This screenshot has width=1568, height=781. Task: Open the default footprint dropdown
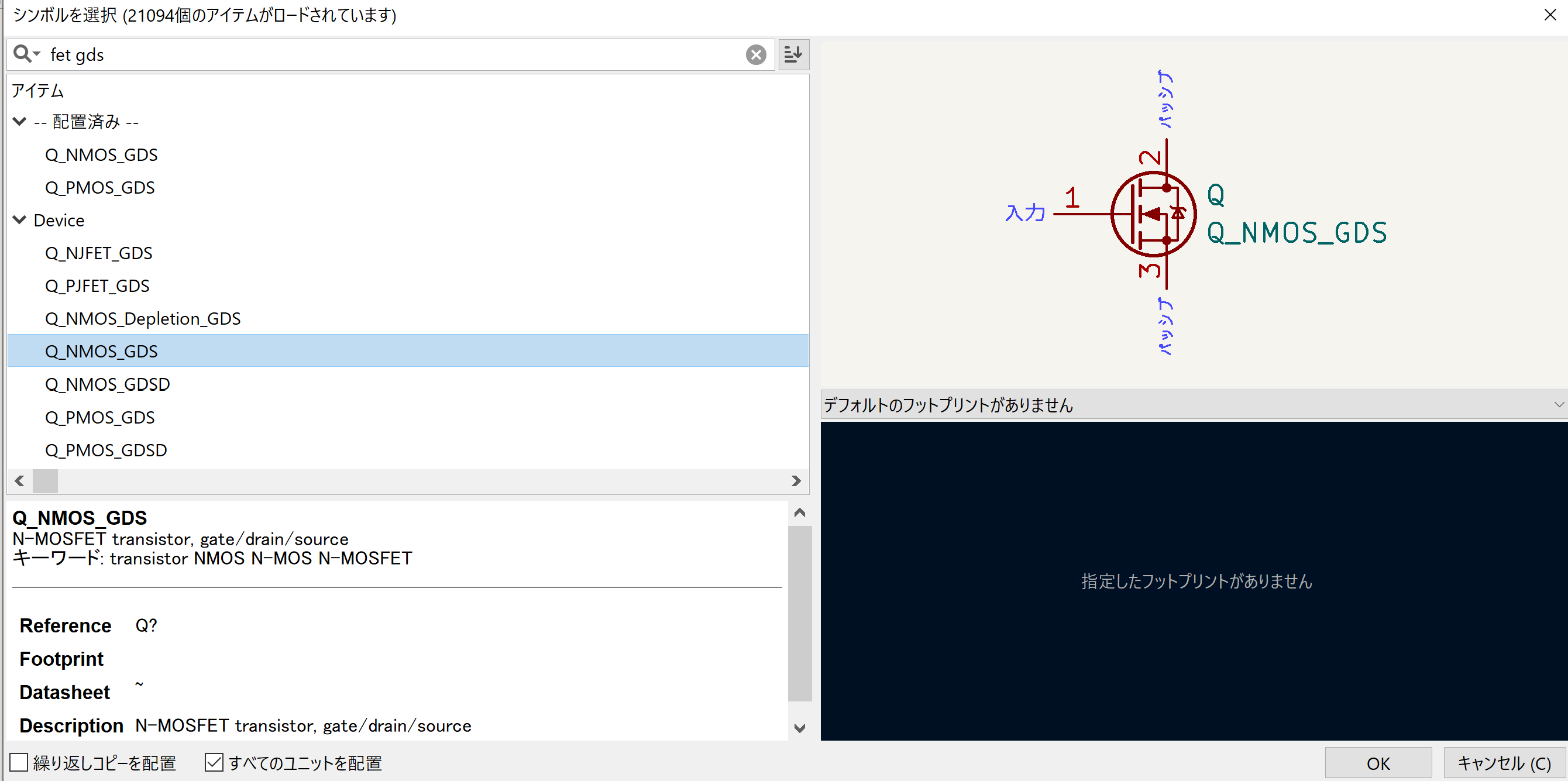[x=1557, y=404]
